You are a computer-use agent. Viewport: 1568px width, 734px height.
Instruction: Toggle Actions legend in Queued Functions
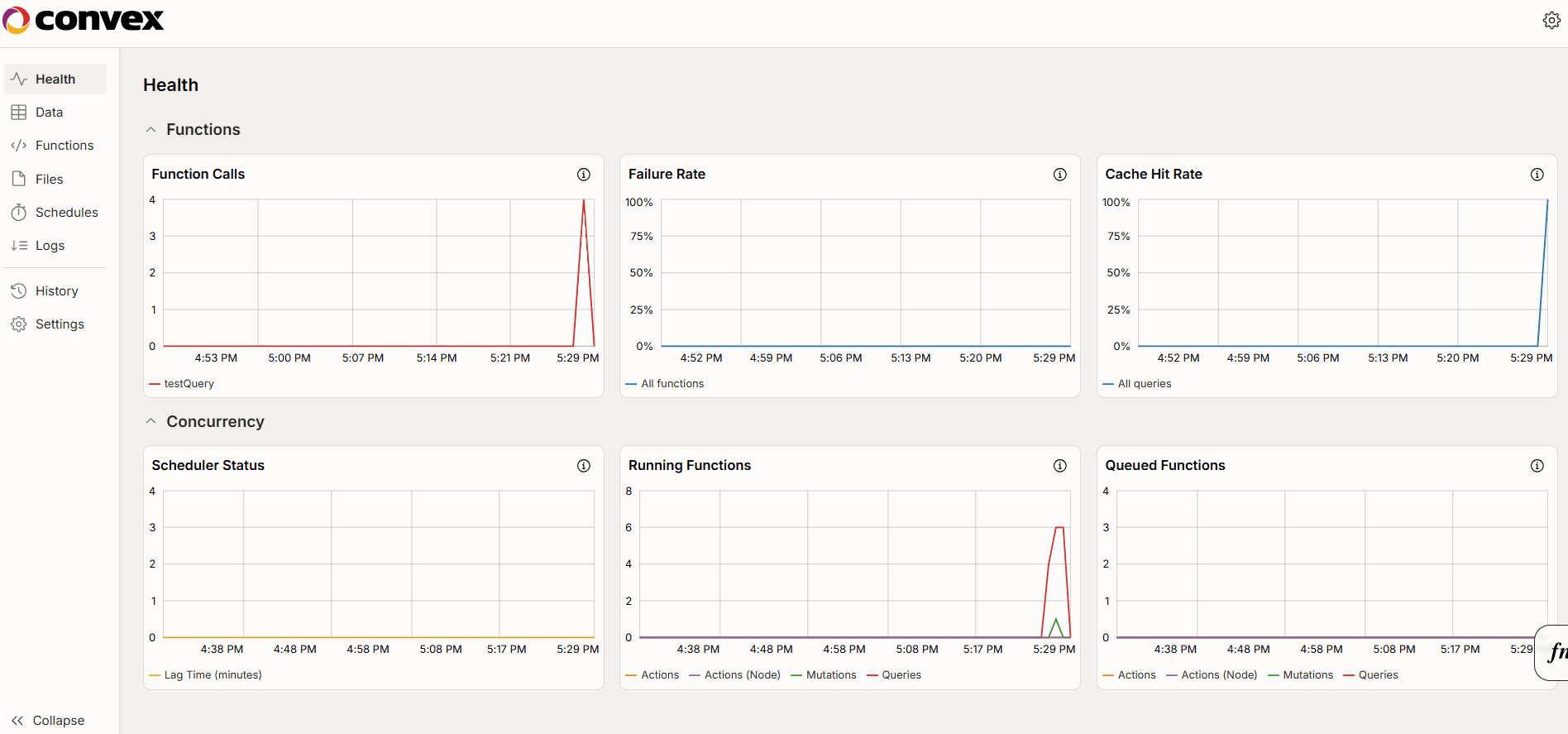point(1130,675)
